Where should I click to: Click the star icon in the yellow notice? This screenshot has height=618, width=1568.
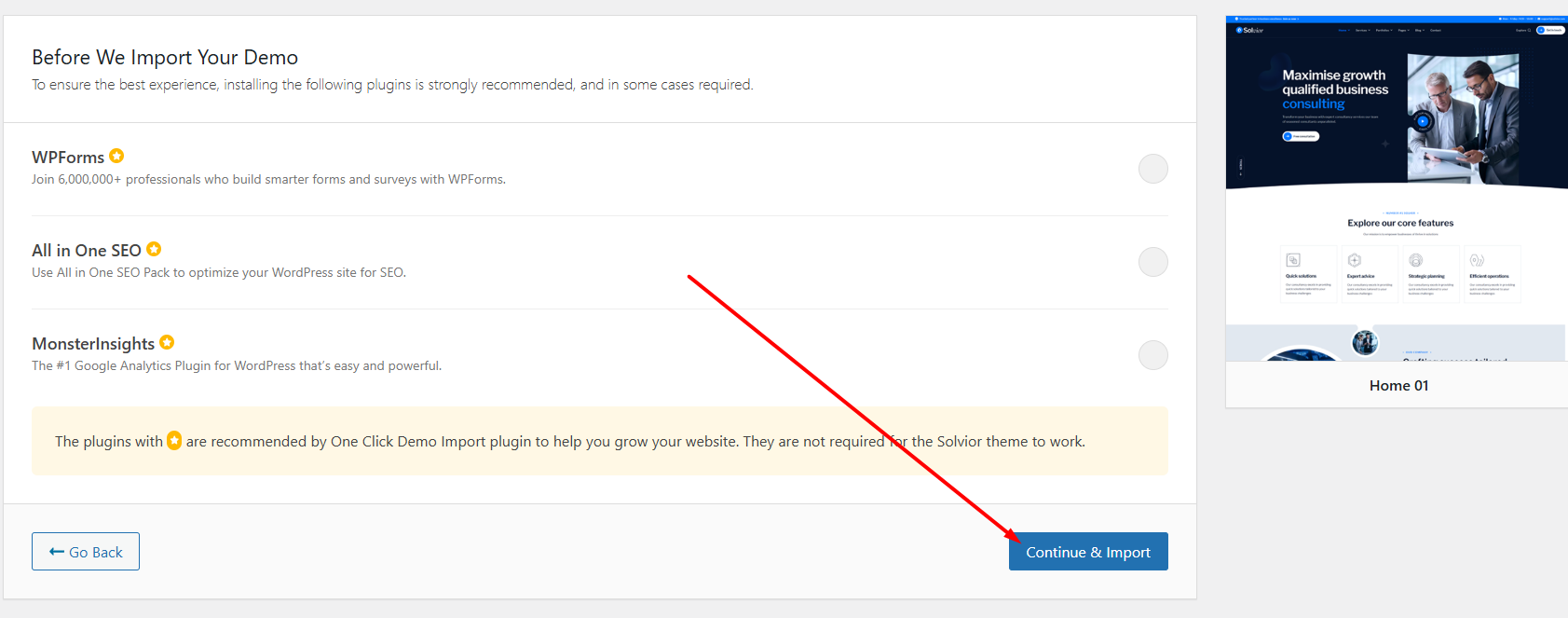pyautogui.click(x=174, y=440)
